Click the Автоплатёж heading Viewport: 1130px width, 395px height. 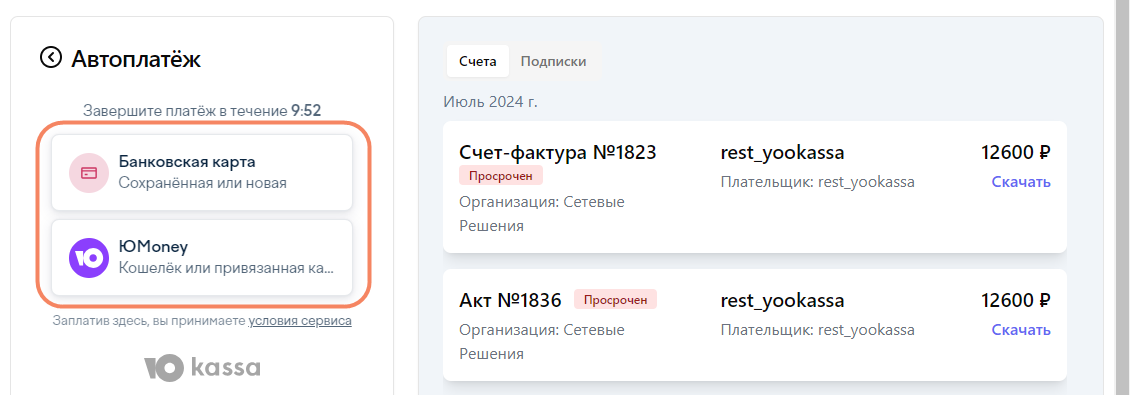[x=135, y=59]
